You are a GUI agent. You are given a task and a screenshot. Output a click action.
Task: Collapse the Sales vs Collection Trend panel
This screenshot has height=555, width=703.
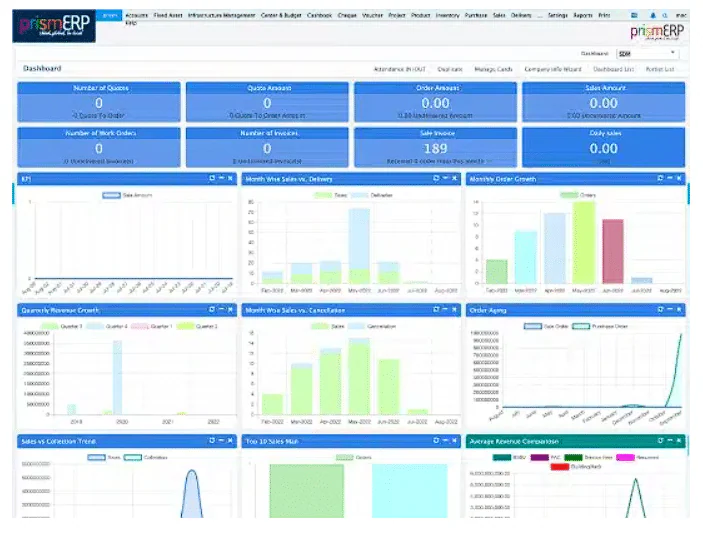click(x=221, y=441)
